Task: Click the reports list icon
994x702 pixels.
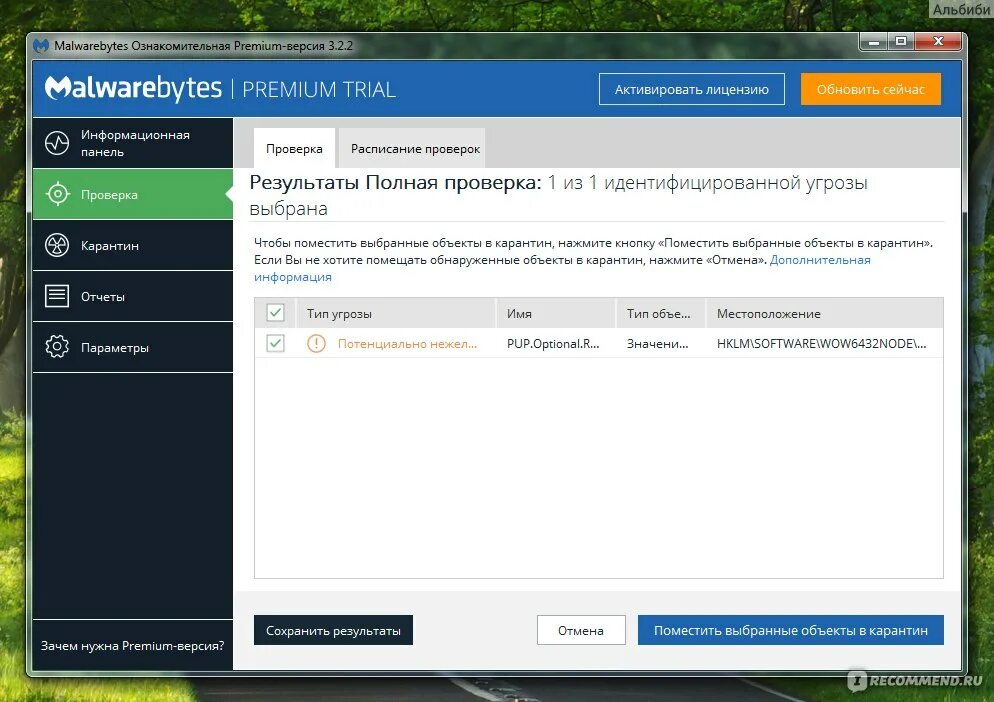Action: click(57, 296)
